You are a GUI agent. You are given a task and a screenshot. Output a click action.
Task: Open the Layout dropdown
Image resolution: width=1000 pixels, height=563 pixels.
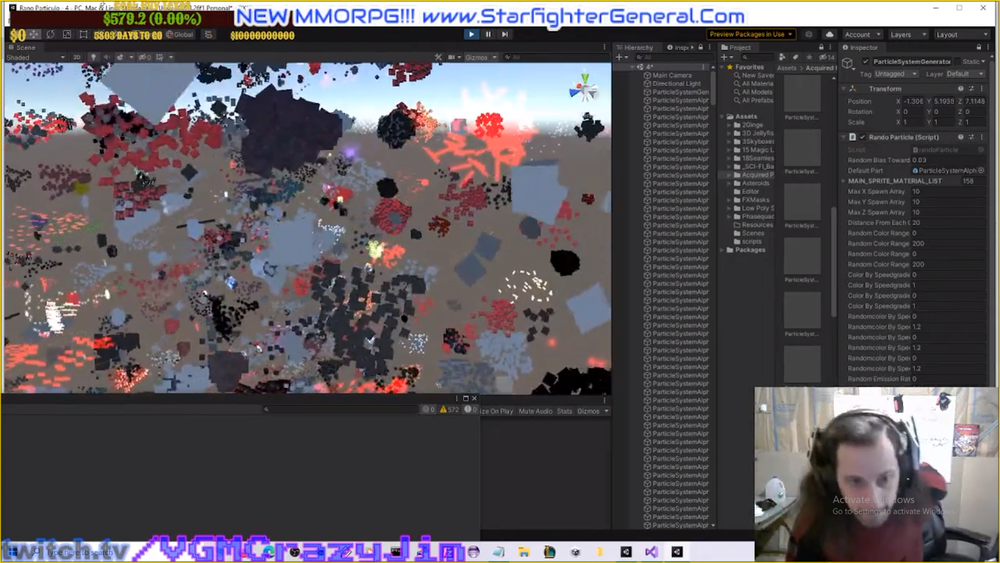point(961,34)
